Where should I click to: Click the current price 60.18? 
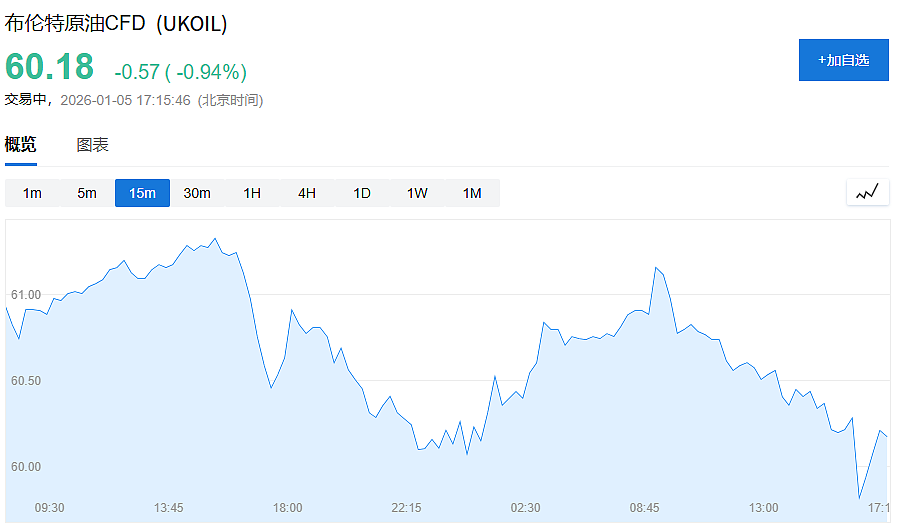49,67
